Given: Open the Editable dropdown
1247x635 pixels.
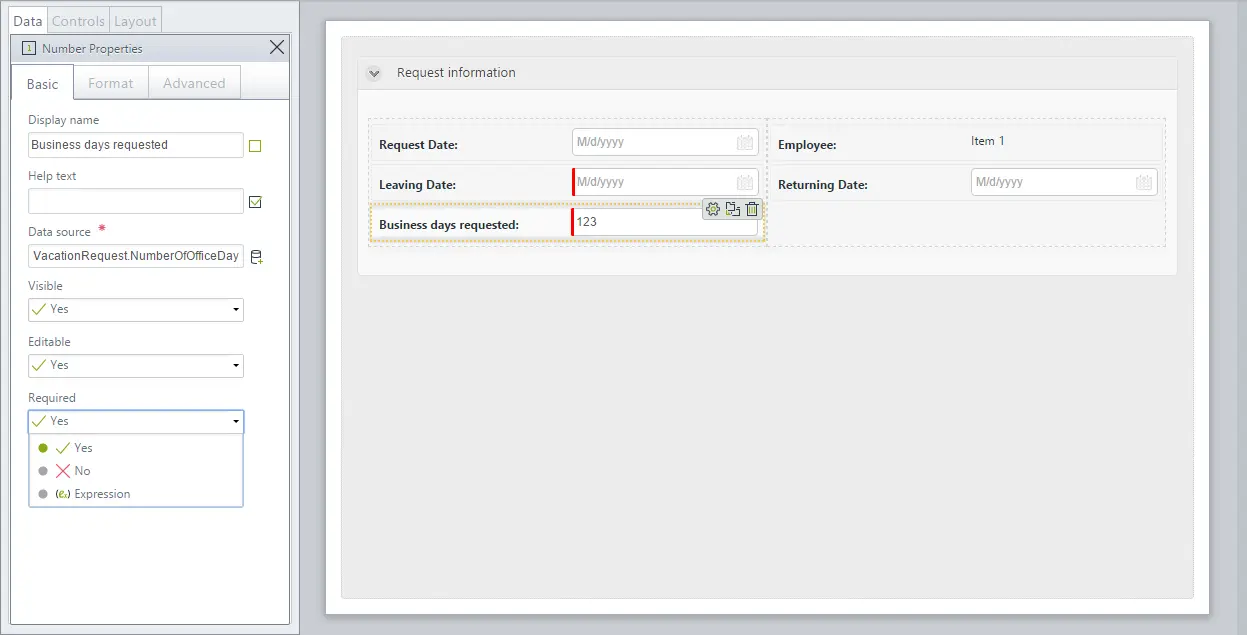Looking at the screenshot, I should coord(136,366).
